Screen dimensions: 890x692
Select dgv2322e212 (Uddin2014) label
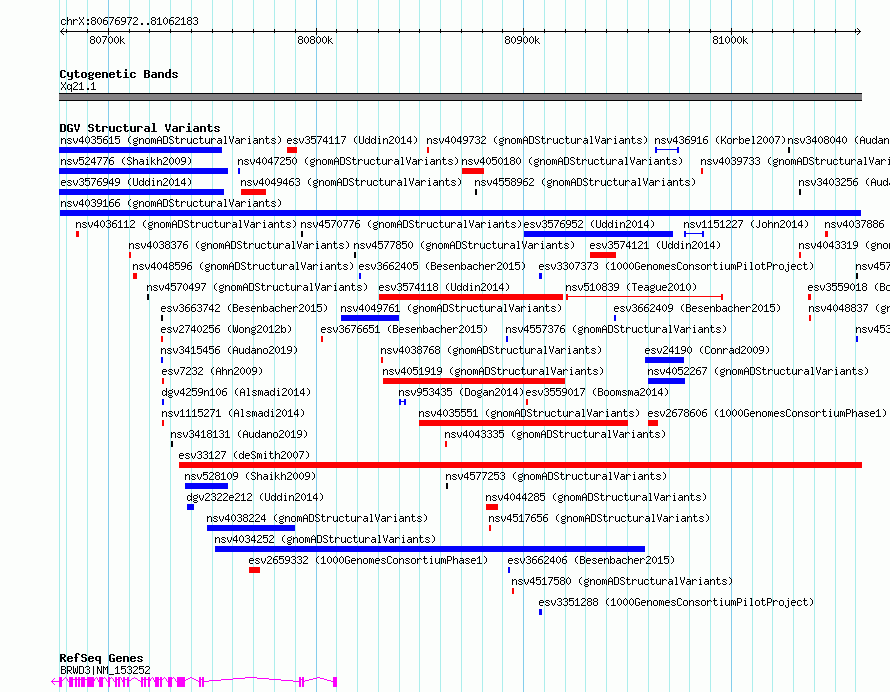click(x=255, y=497)
